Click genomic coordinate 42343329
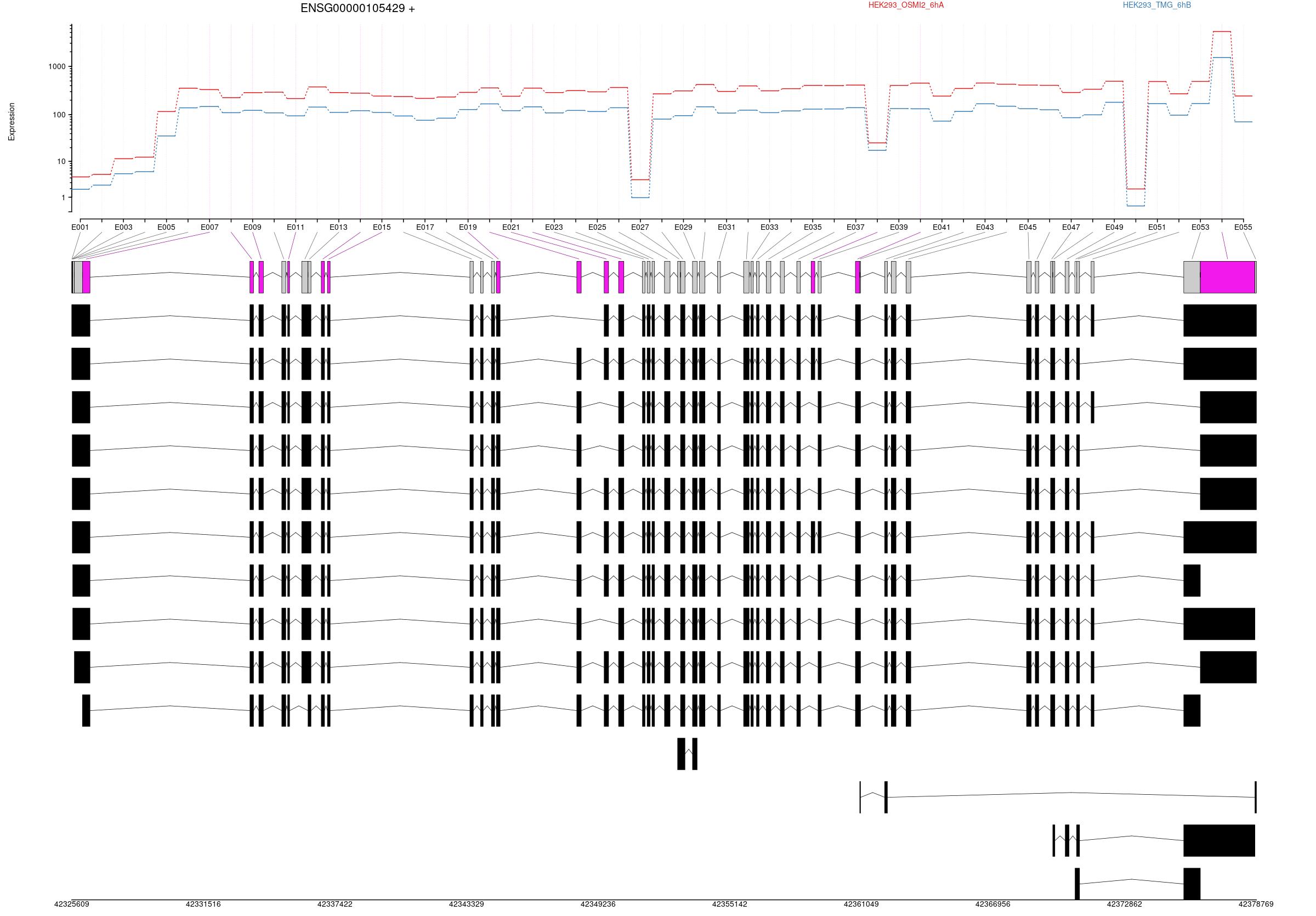 (467, 904)
